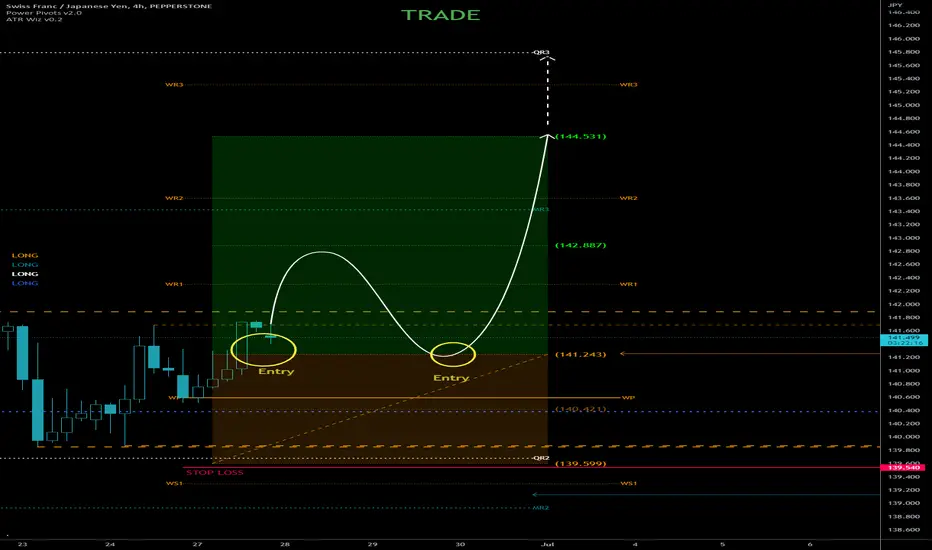The height and width of the screenshot is (550, 932).
Task: Click the JPY currency label on price axis
Action: 895,5
